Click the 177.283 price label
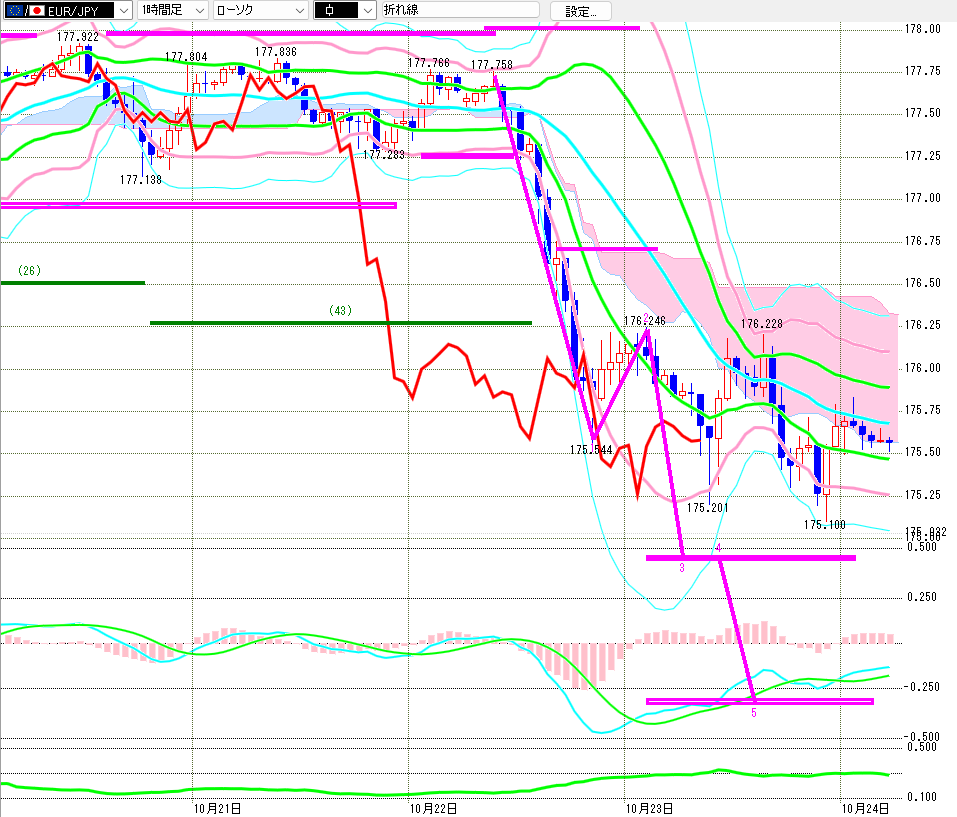Image resolution: width=957 pixels, height=817 pixels. point(384,155)
